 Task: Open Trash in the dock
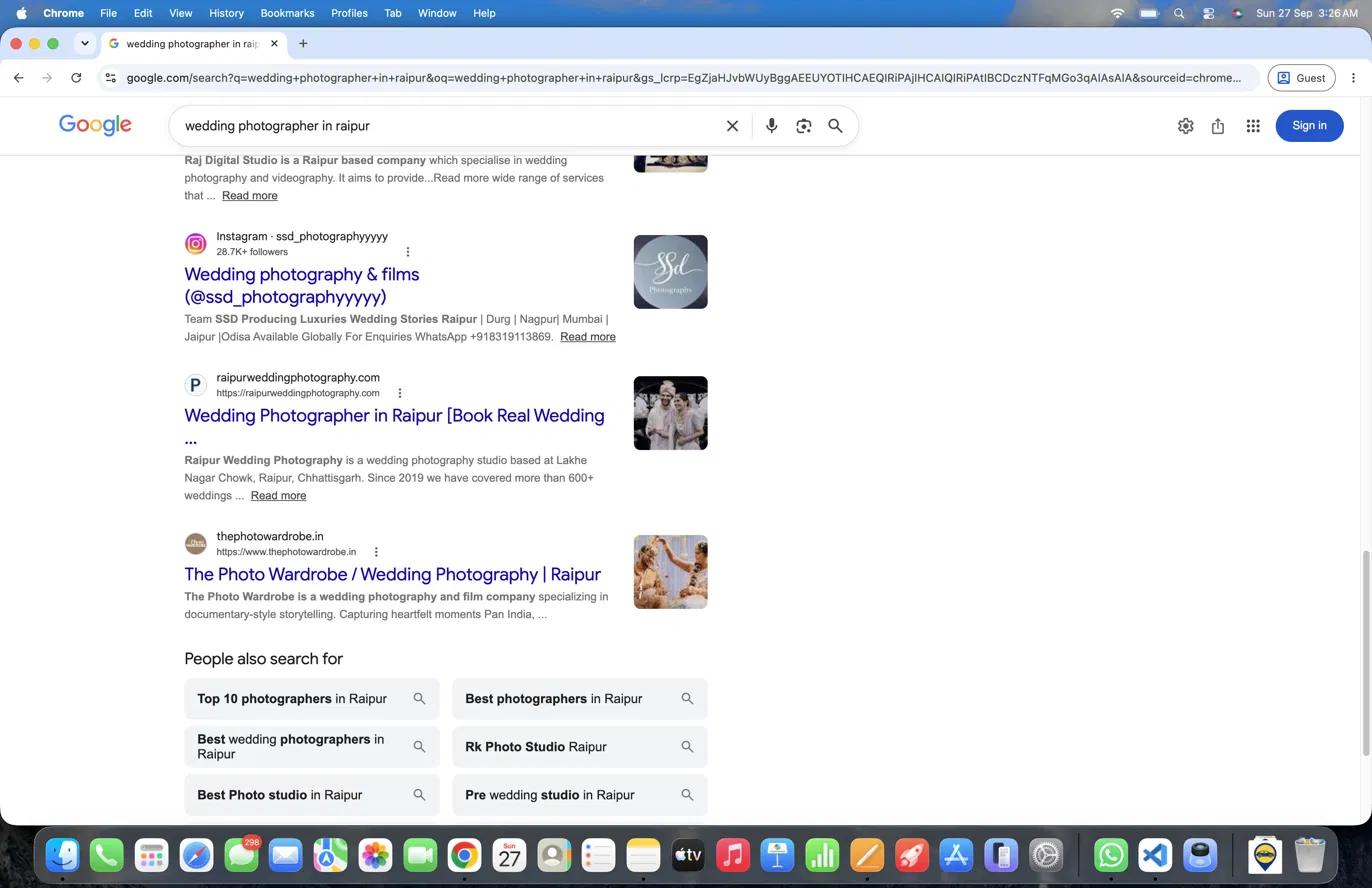(x=1310, y=855)
